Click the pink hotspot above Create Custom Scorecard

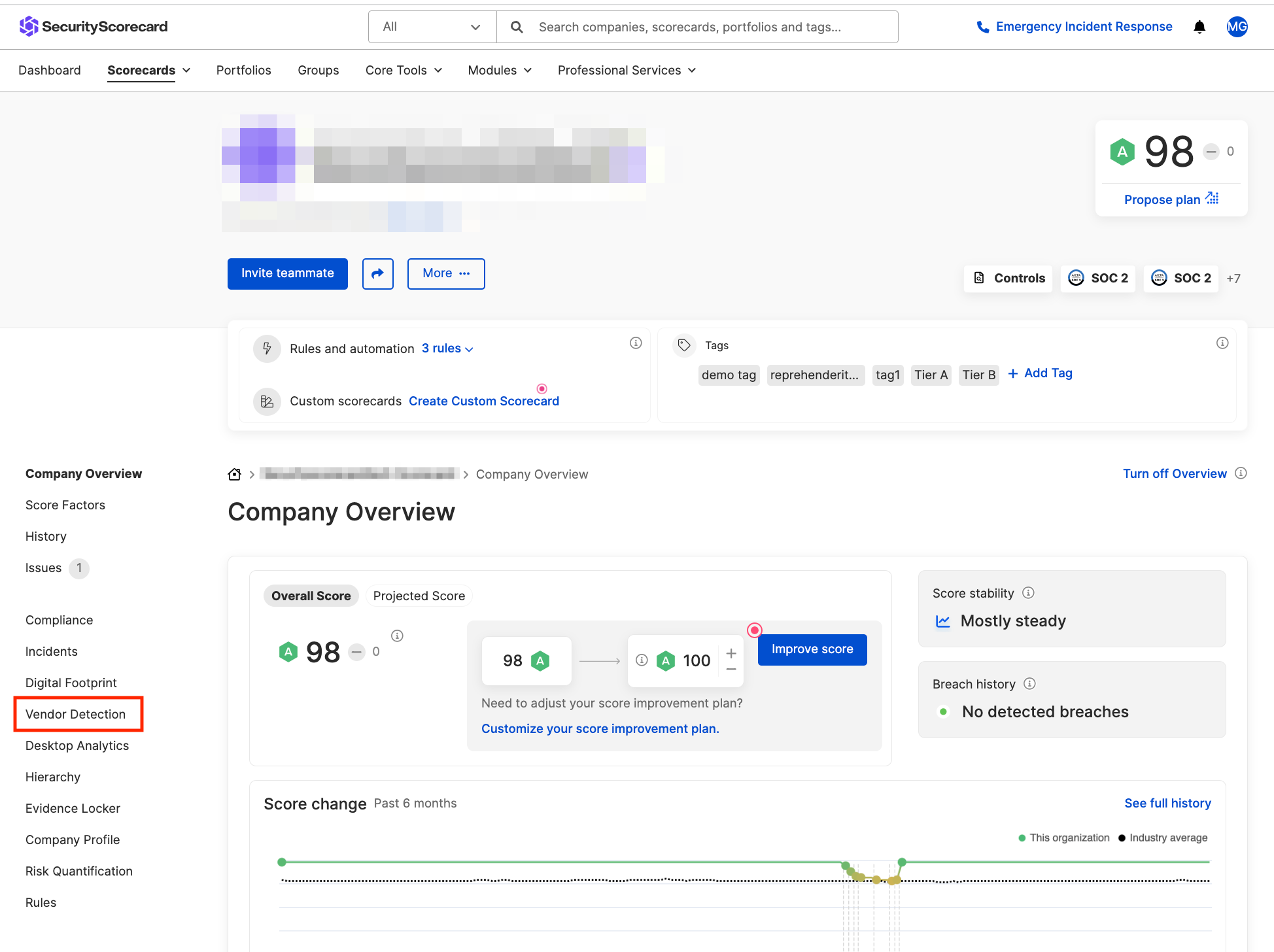(x=542, y=388)
